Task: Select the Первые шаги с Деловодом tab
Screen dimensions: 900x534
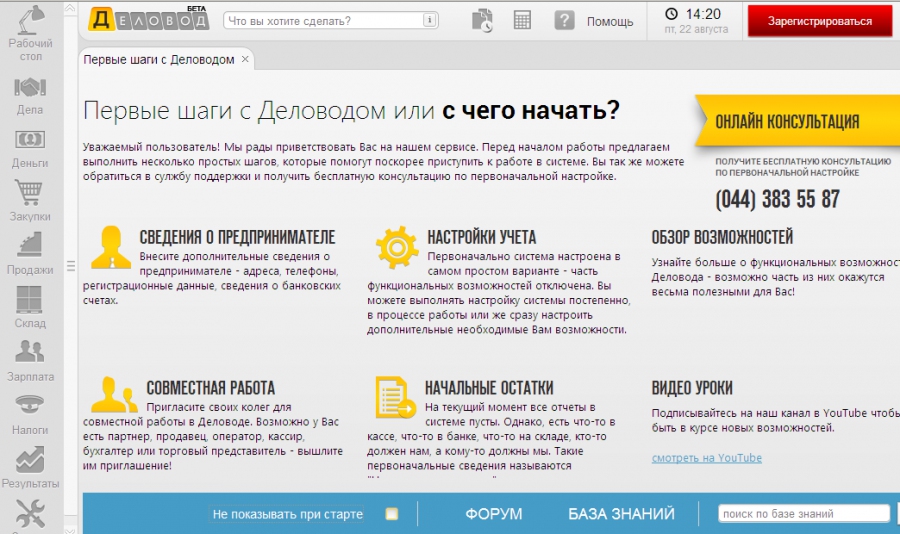Action: pyautogui.click(x=159, y=60)
